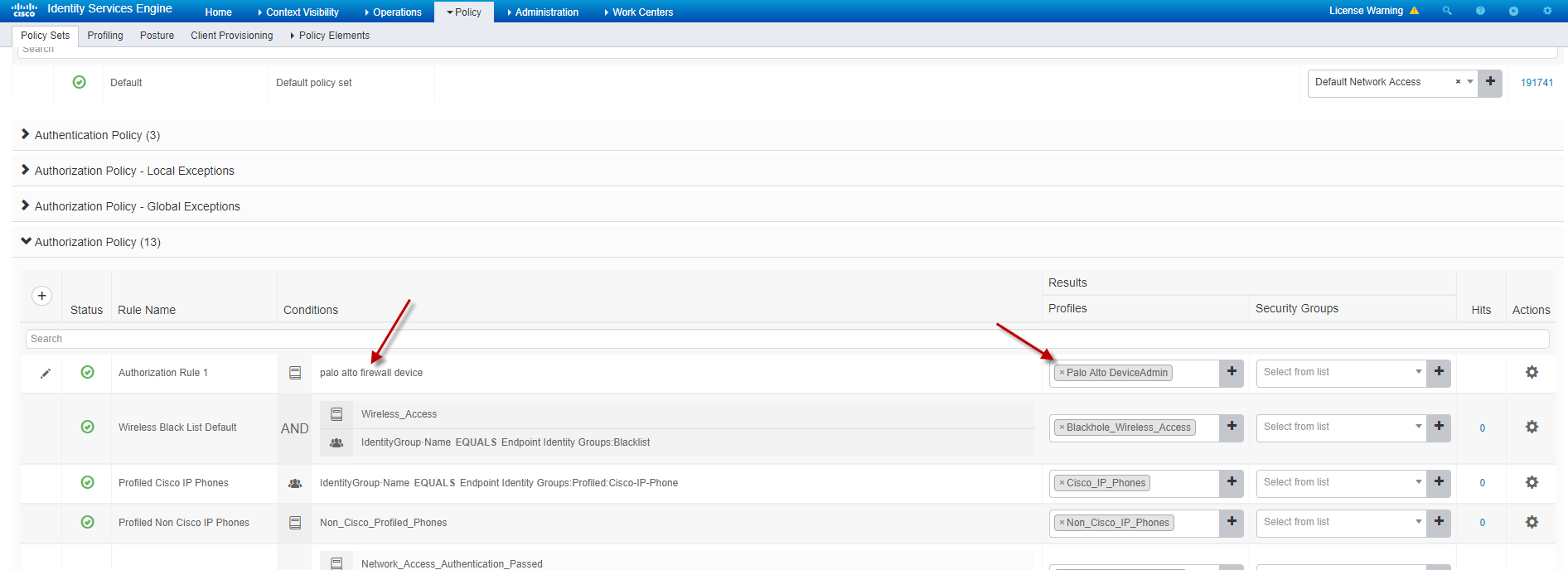The height and width of the screenshot is (570, 1568).
Task: Remove Non_Cisco_IP_Phones profile tag
Action: pos(1062,523)
